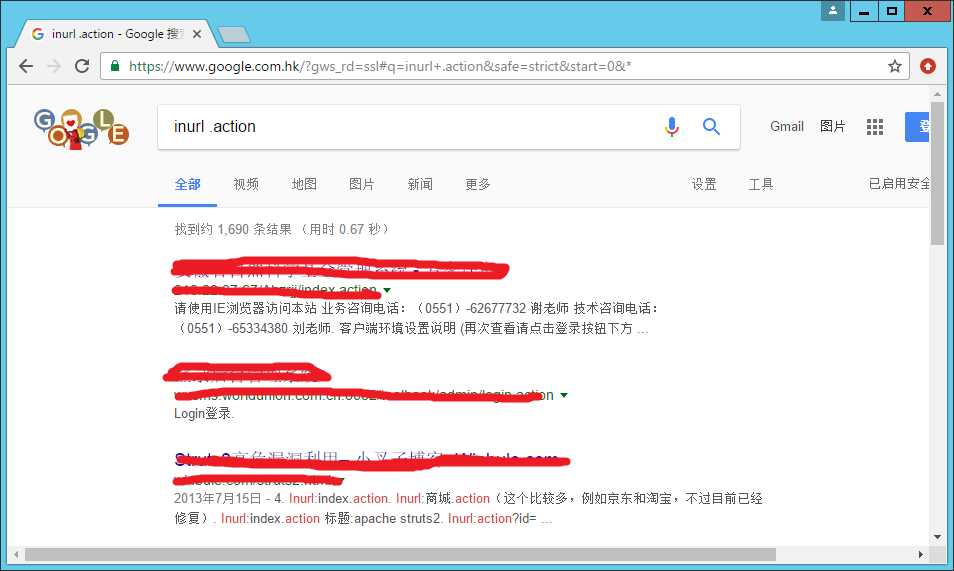Switch to the 视频 tab
954x571 pixels.
pyautogui.click(x=246, y=184)
